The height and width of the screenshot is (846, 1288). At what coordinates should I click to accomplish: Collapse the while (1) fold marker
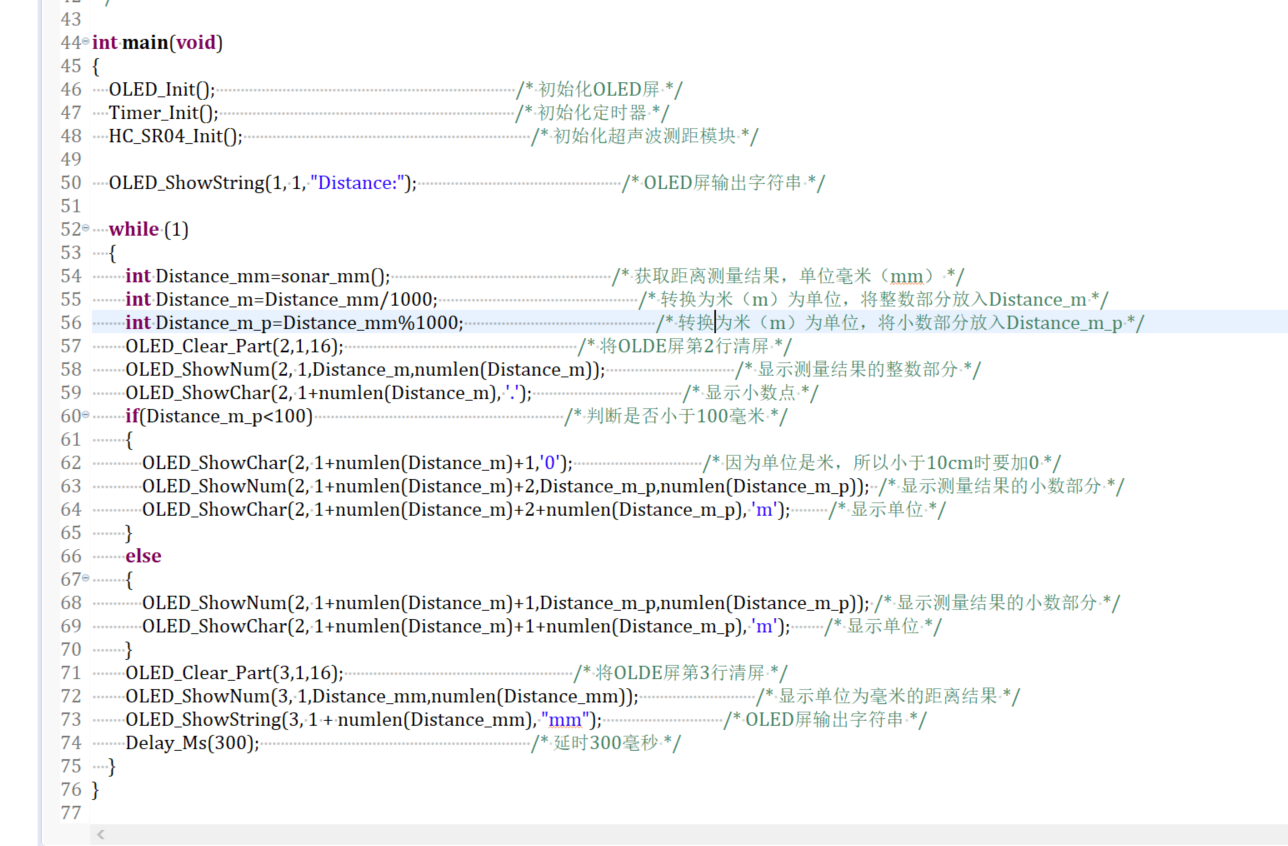click(x=85, y=229)
